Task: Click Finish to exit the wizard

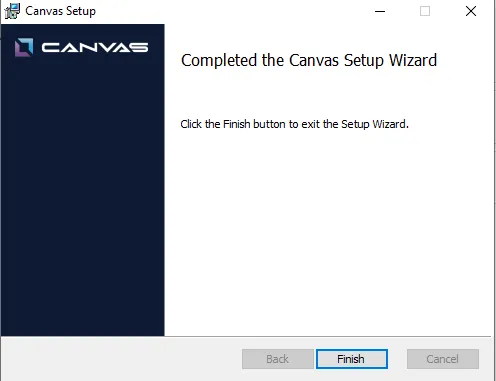Action: pos(352,359)
